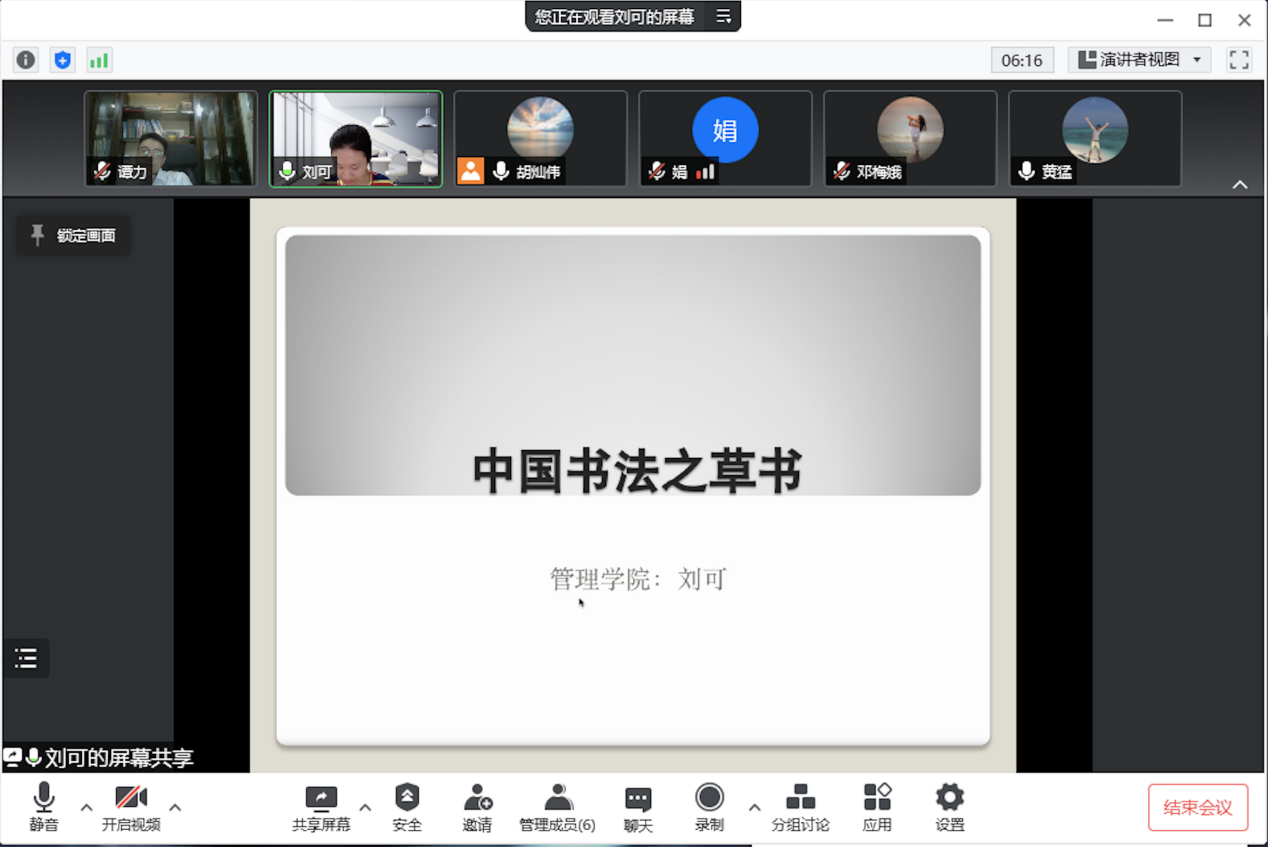Screen dimensions: 1268x847
Task: Open the Apps (应用) panel
Action: tap(877, 808)
